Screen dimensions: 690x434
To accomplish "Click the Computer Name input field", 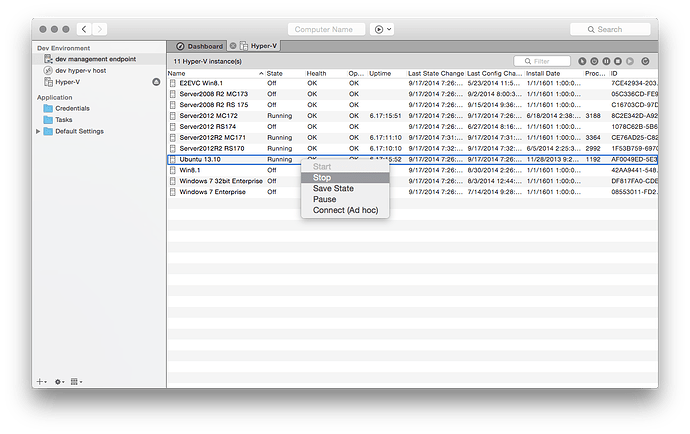I will pos(326,29).
